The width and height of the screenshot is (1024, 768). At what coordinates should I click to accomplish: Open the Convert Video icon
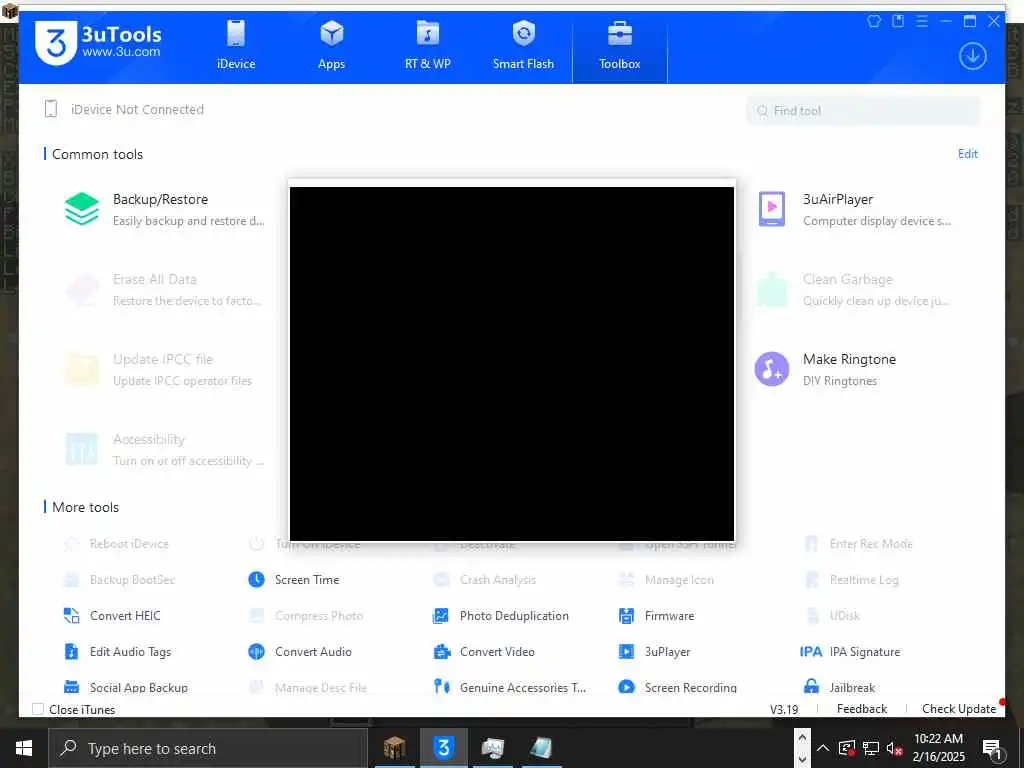[441, 651]
